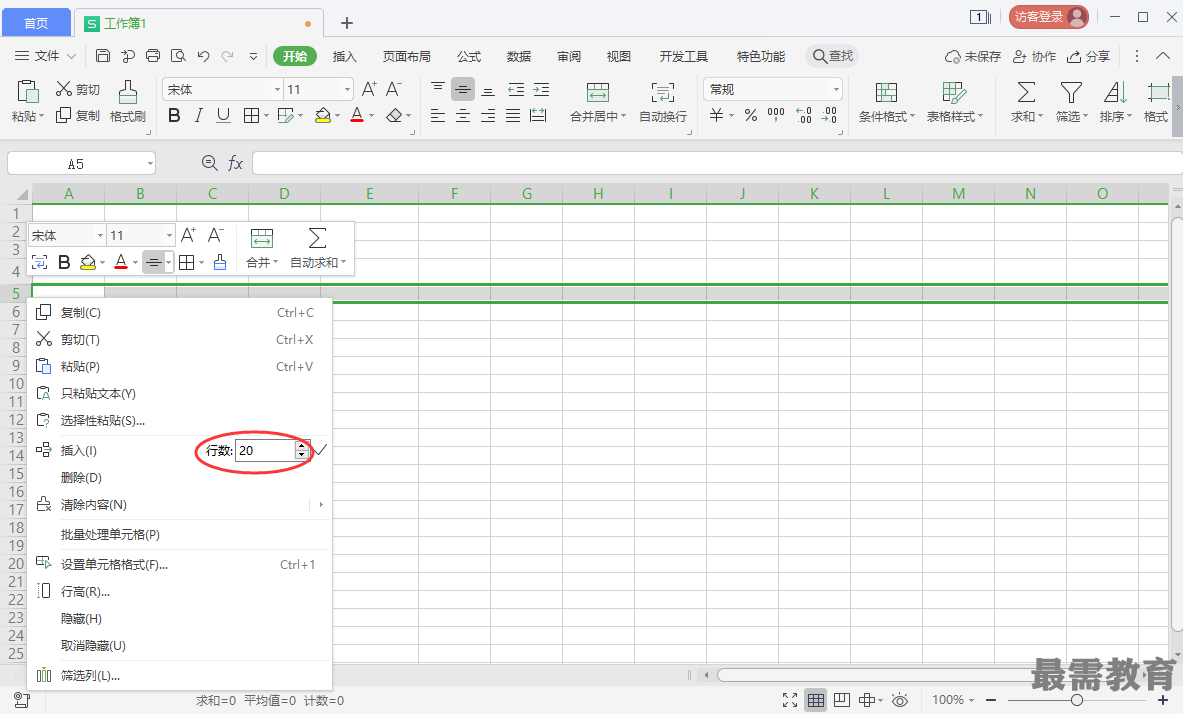This screenshot has height=714, width=1183.
Task: Click the Guest Login (访客登录) button
Action: pyautogui.click(x=1049, y=17)
